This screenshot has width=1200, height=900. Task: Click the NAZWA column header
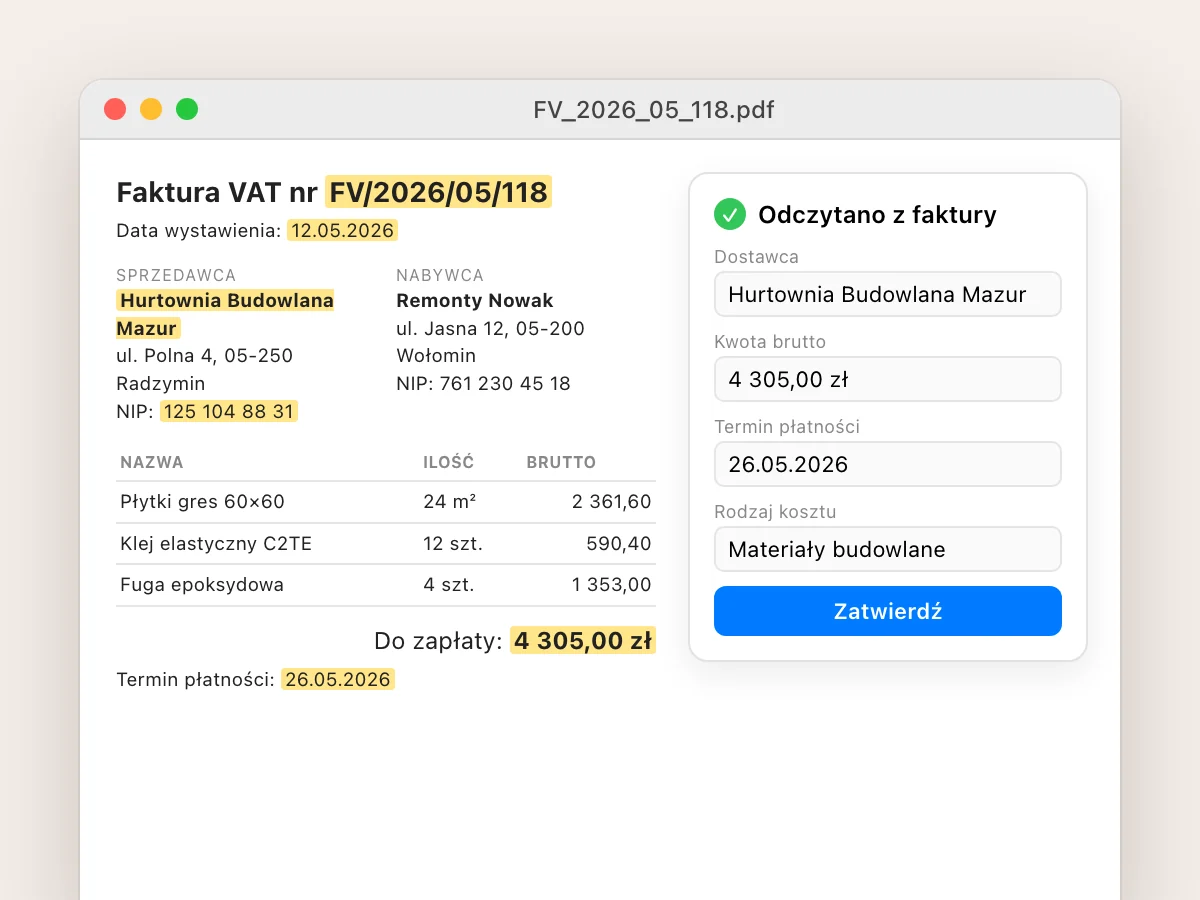(152, 462)
